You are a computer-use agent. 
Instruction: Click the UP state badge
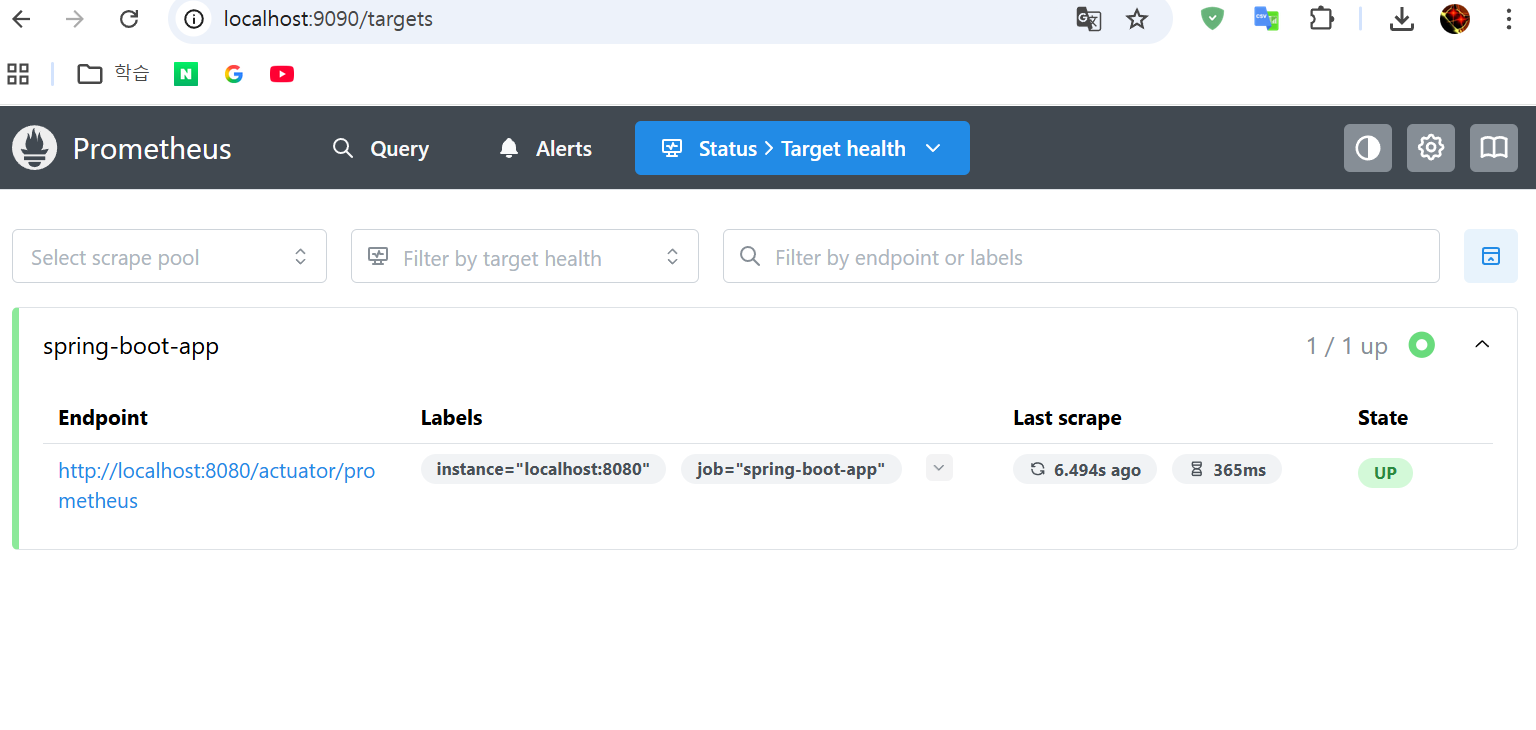coord(1385,473)
